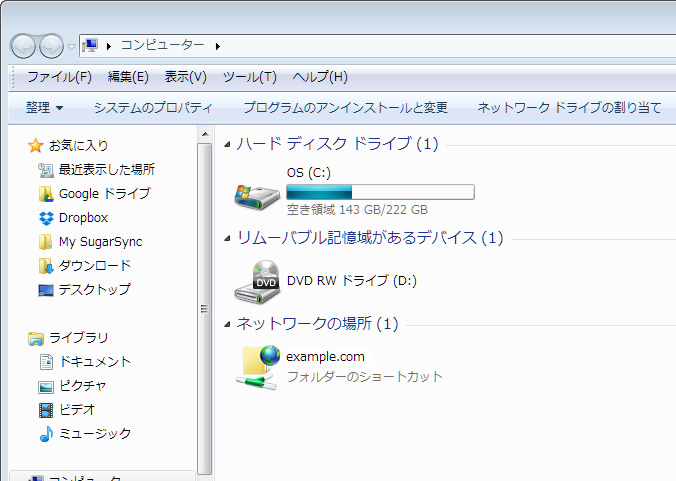Select ライブラリ in navigation pane
The height and width of the screenshot is (481, 676).
coord(78,338)
